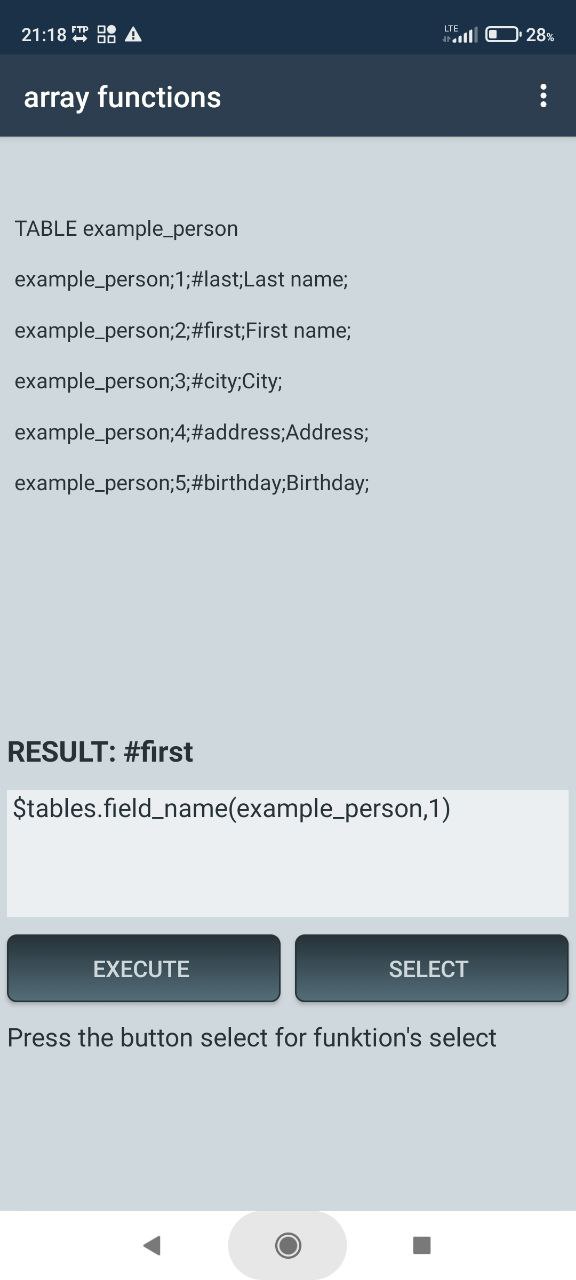Select the #birthday;Birthday row
Screen dimensions: 576x1280
[192, 484]
